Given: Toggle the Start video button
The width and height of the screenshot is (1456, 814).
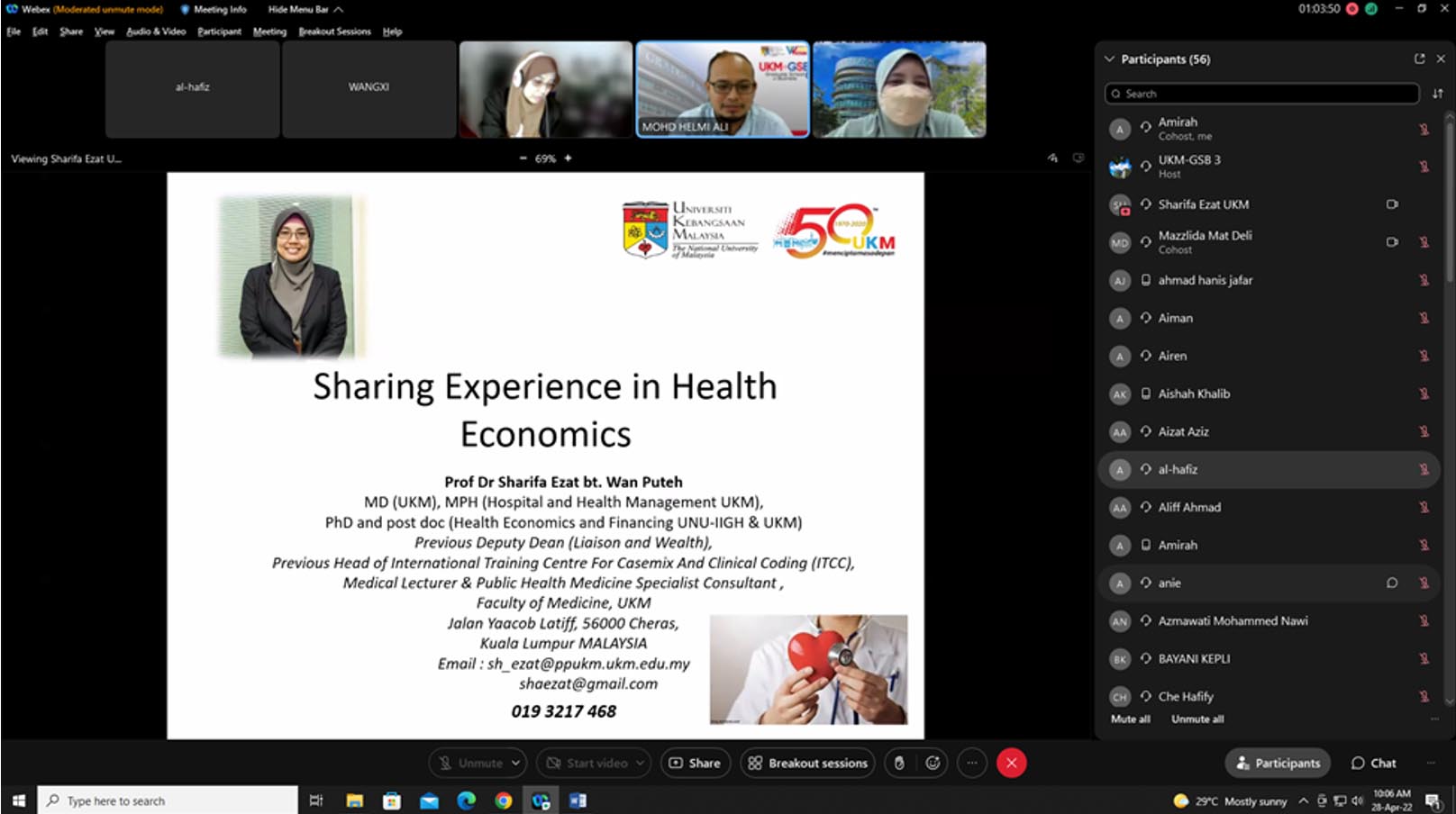Looking at the screenshot, I should pos(586,763).
